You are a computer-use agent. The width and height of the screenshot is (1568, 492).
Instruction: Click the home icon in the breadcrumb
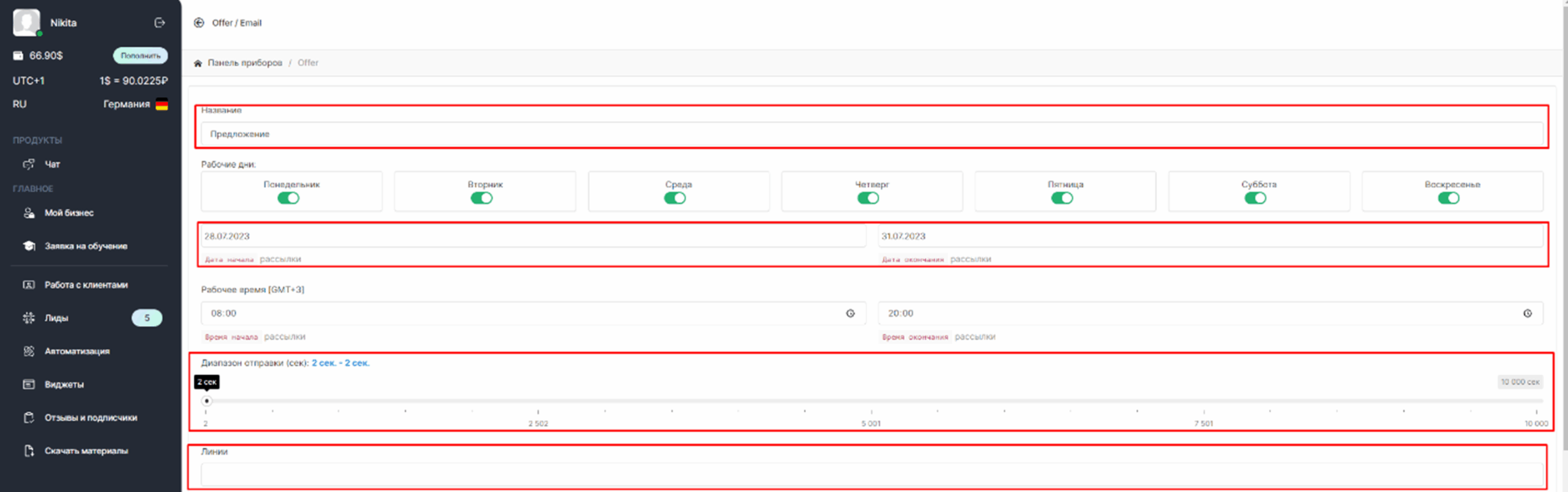click(x=198, y=63)
